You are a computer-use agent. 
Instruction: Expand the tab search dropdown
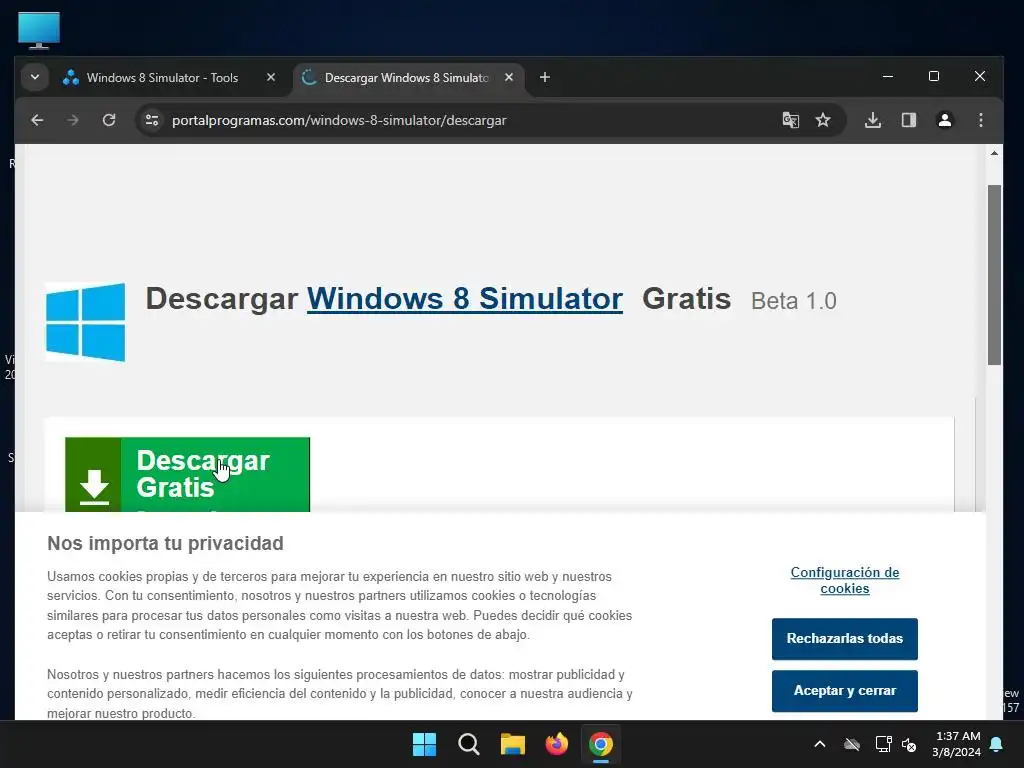tap(35, 78)
